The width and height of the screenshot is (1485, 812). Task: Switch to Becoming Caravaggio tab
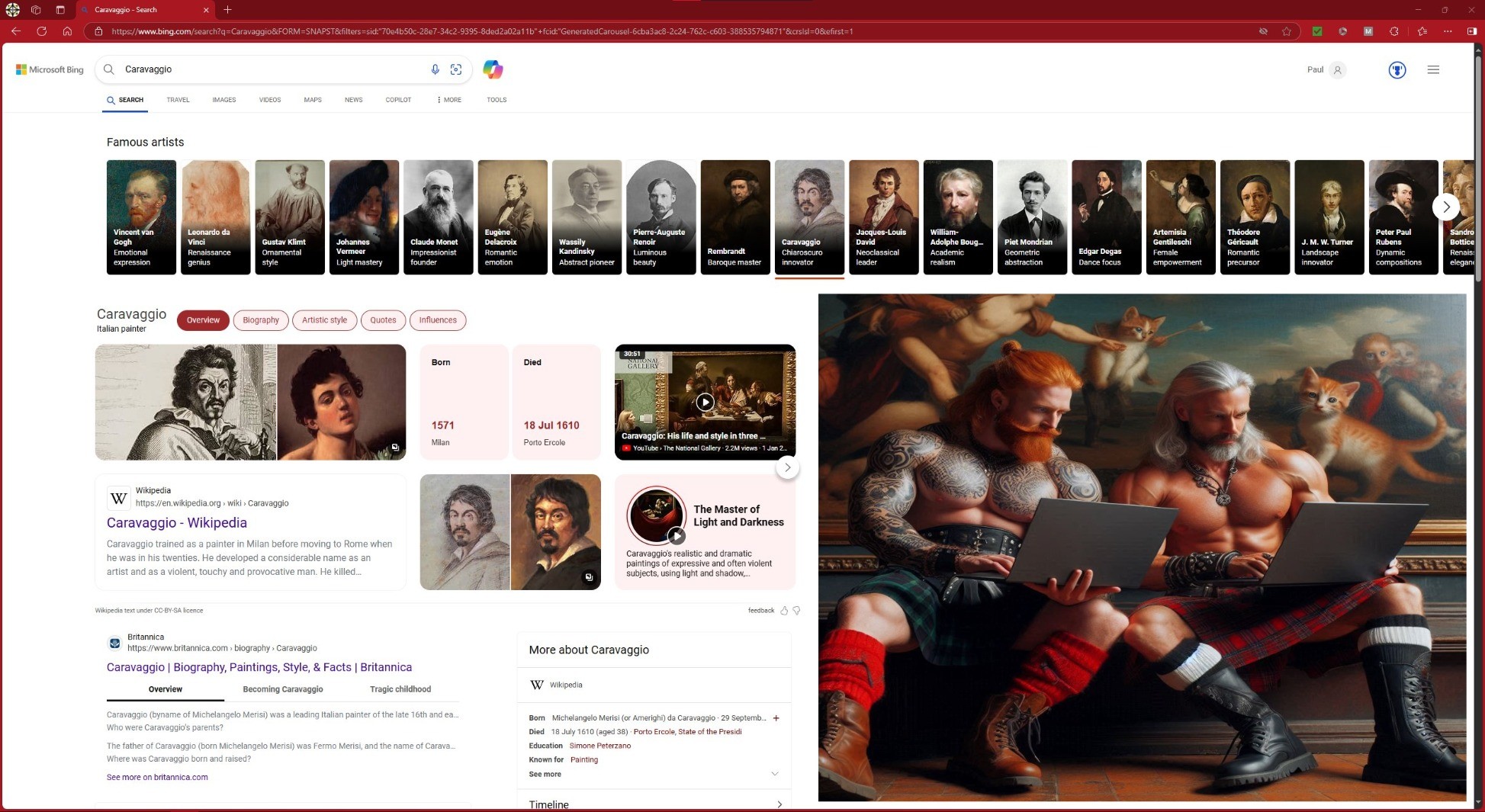(x=283, y=689)
